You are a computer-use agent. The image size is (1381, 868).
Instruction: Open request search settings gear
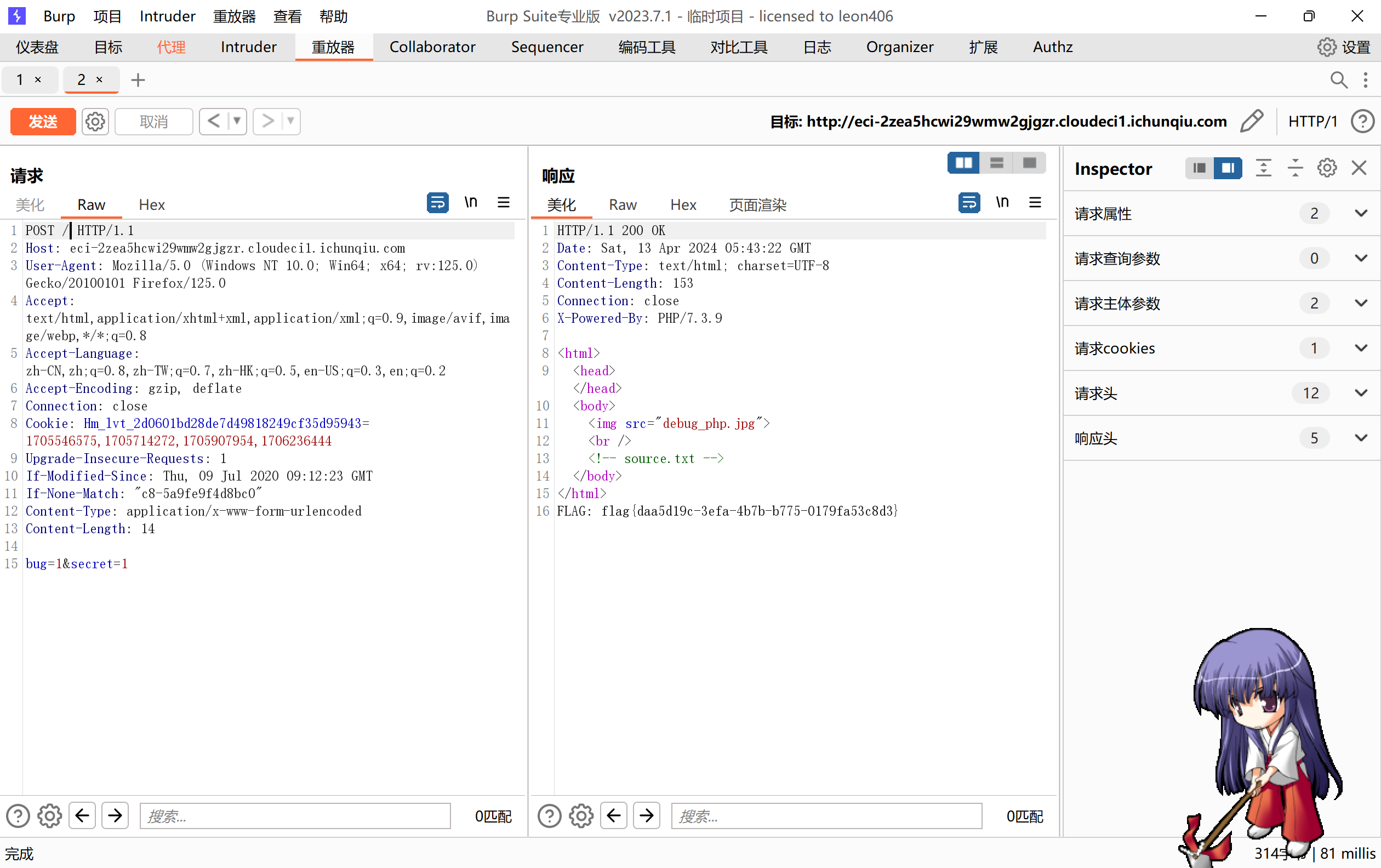point(50,816)
